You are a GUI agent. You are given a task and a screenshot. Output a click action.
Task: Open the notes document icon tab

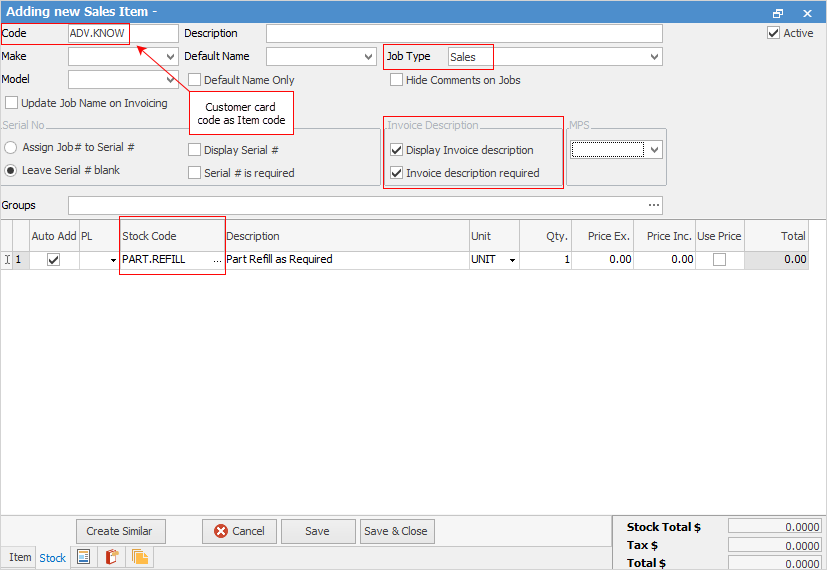(x=83, y=557)
